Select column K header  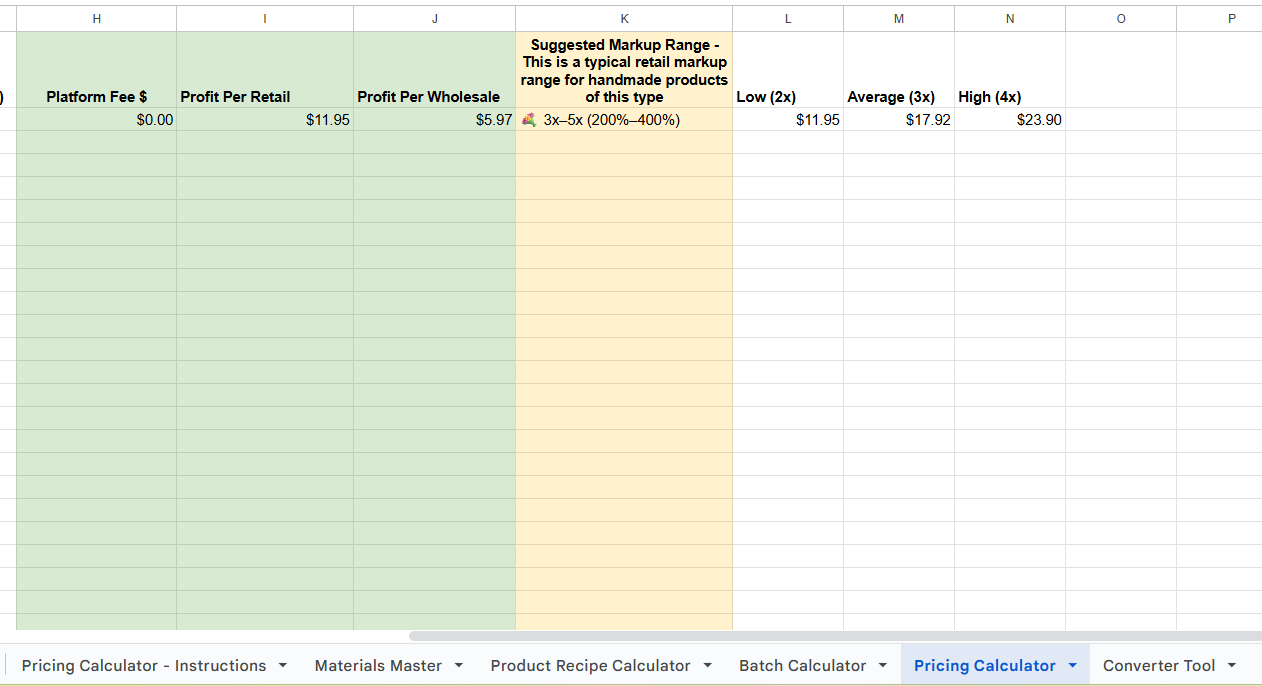[624, 19]
